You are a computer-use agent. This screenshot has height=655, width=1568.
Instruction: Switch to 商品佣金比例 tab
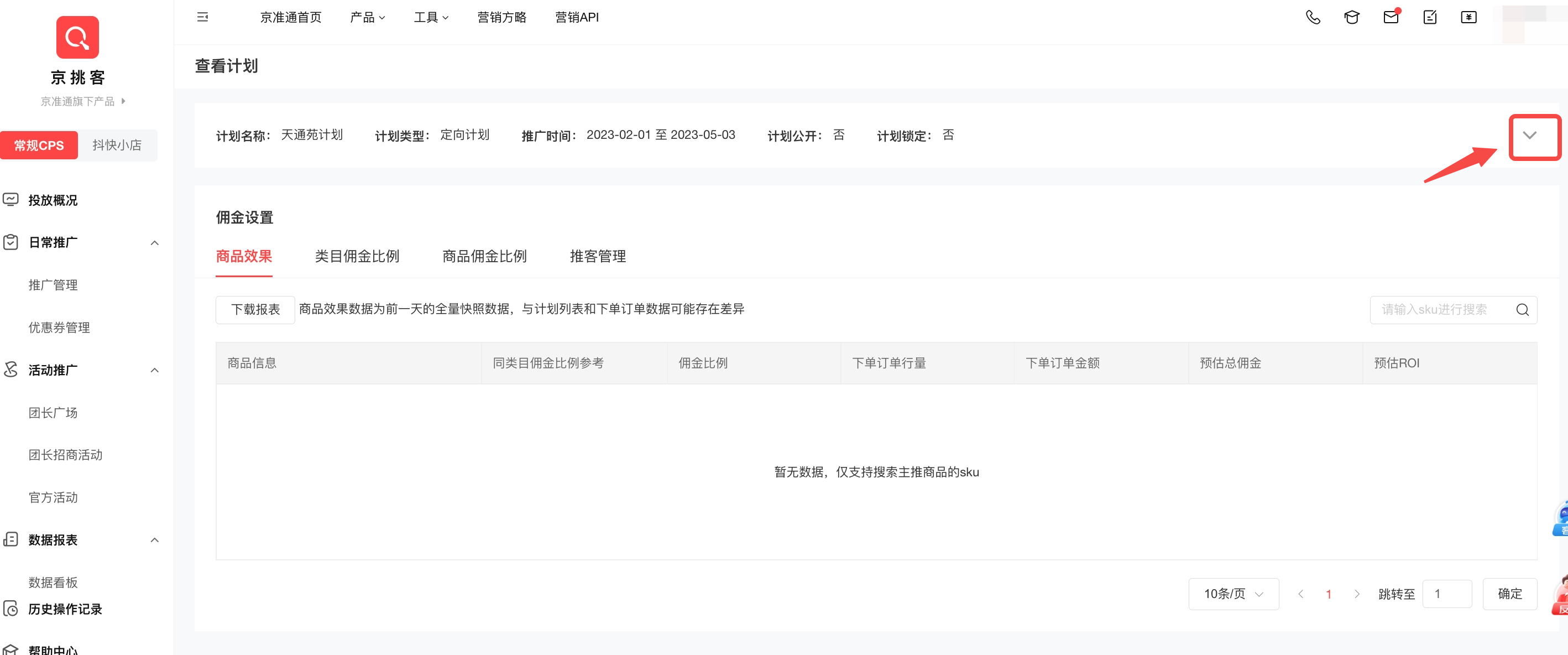(484, 257)
